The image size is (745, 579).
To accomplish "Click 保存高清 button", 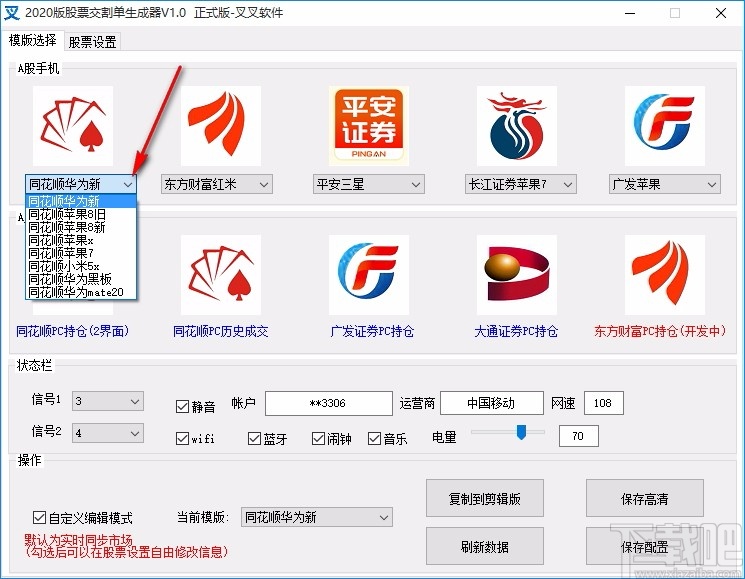I will tap(645, 498).
